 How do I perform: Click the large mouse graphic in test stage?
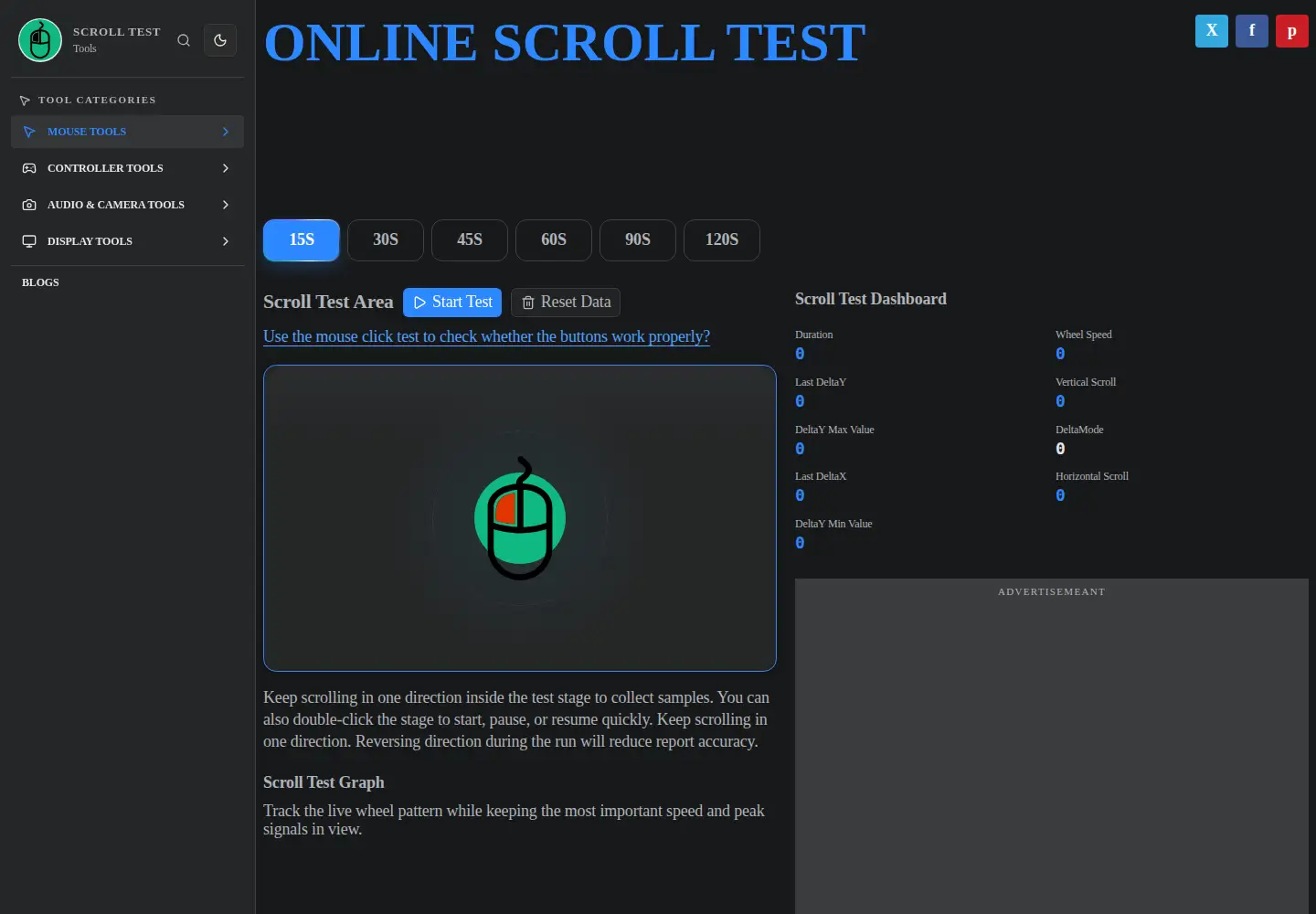click(520, 518)
